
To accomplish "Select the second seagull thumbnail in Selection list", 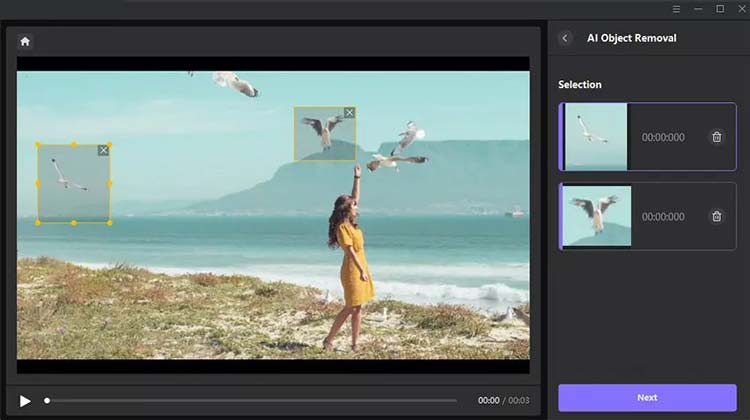I will point(598,216).
